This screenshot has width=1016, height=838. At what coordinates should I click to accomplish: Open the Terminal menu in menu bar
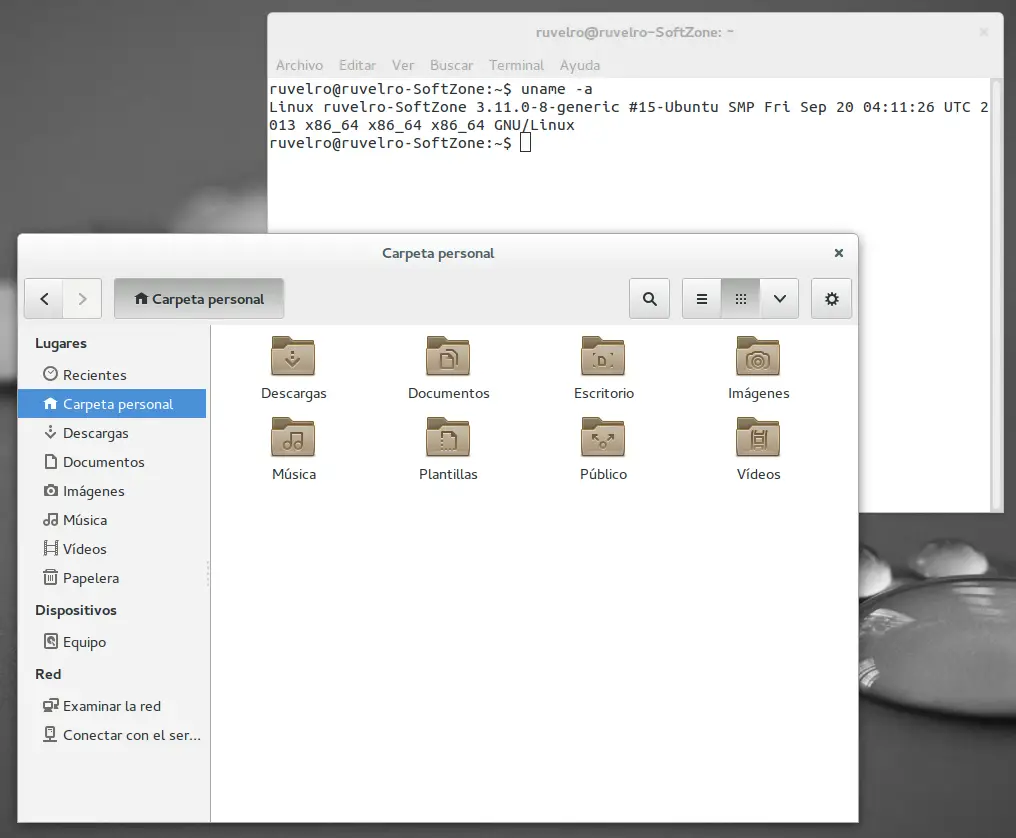(516, 65)
